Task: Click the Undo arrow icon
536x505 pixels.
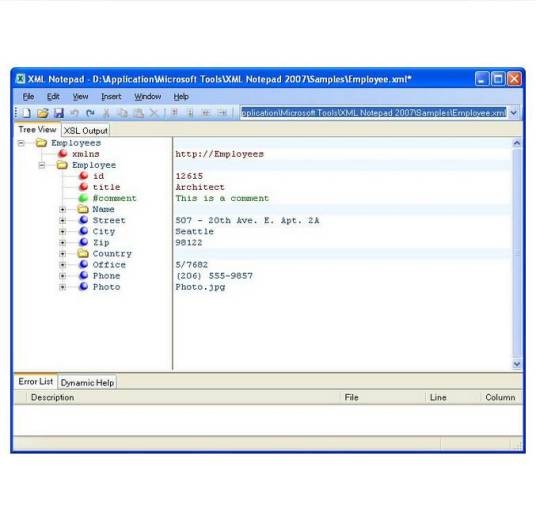Action: (75, 113)
